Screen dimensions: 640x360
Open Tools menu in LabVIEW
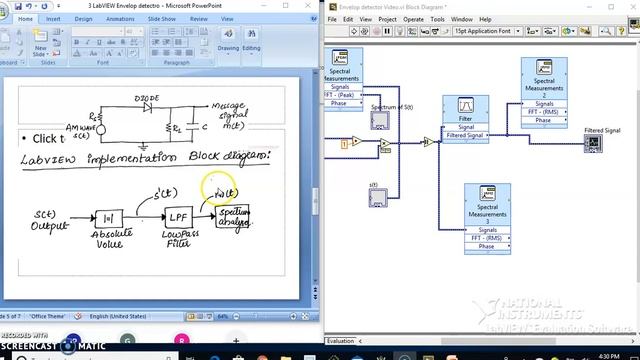437,19
